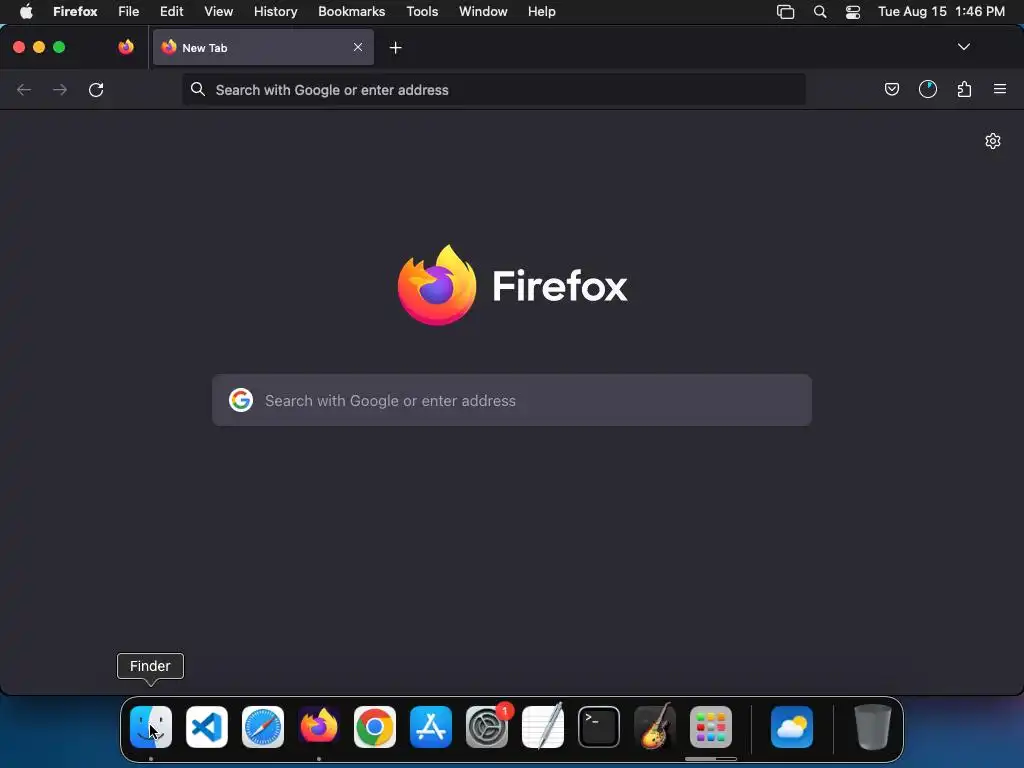Launch Google Chrome from Dock

tap(375, 727)
